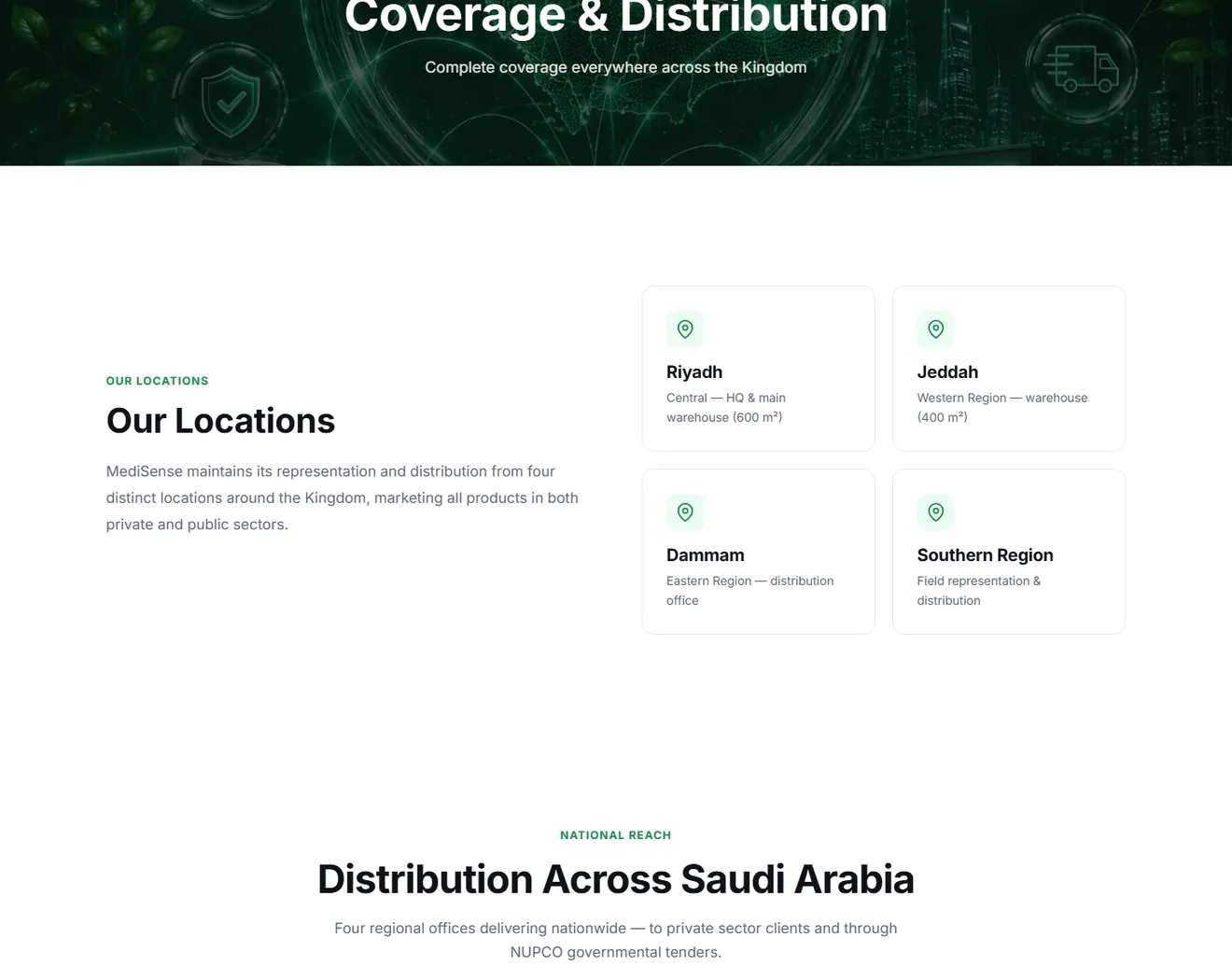
Task: Select the Southern Region card heading
Action: pos(985,555)
